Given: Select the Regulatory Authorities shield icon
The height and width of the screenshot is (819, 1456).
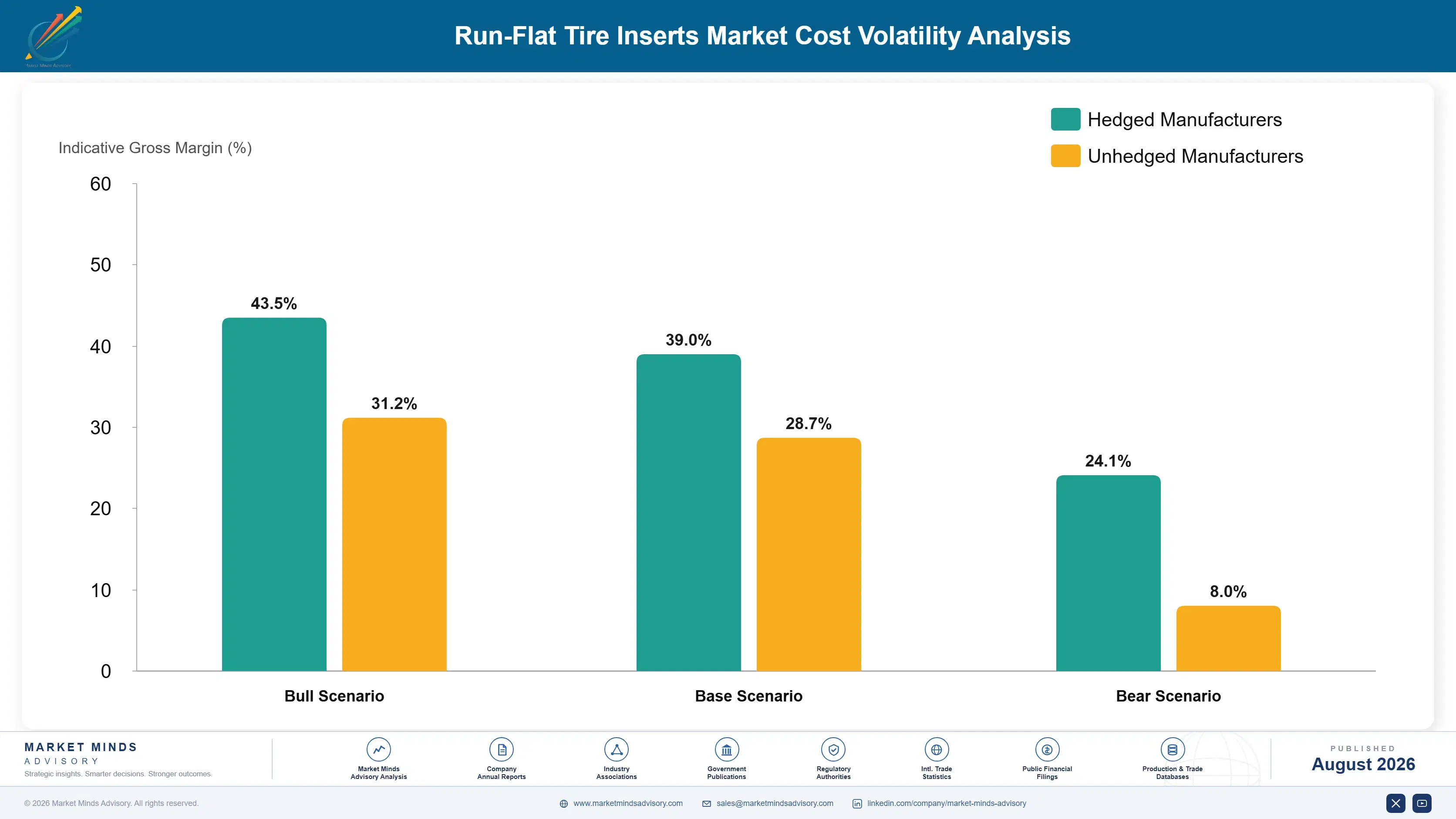Looking at the screenshot, I should [x=833, y=749].
